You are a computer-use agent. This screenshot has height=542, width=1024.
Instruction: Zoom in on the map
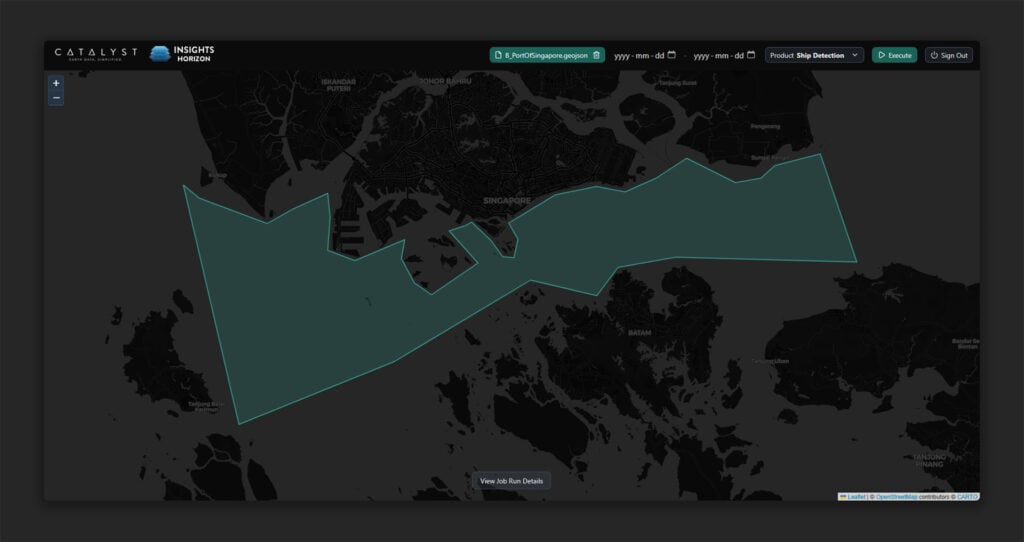56,83
